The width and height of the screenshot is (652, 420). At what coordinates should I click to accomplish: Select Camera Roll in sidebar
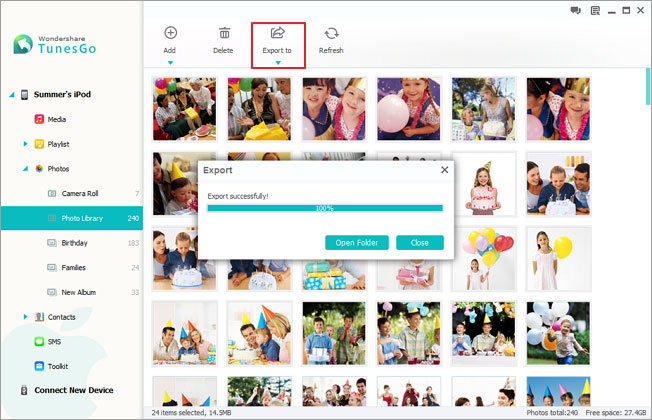pos(80,193)
